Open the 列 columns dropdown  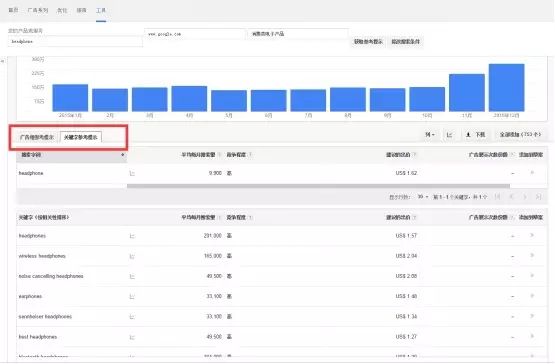pyautogui.click(x=430, y=135)
